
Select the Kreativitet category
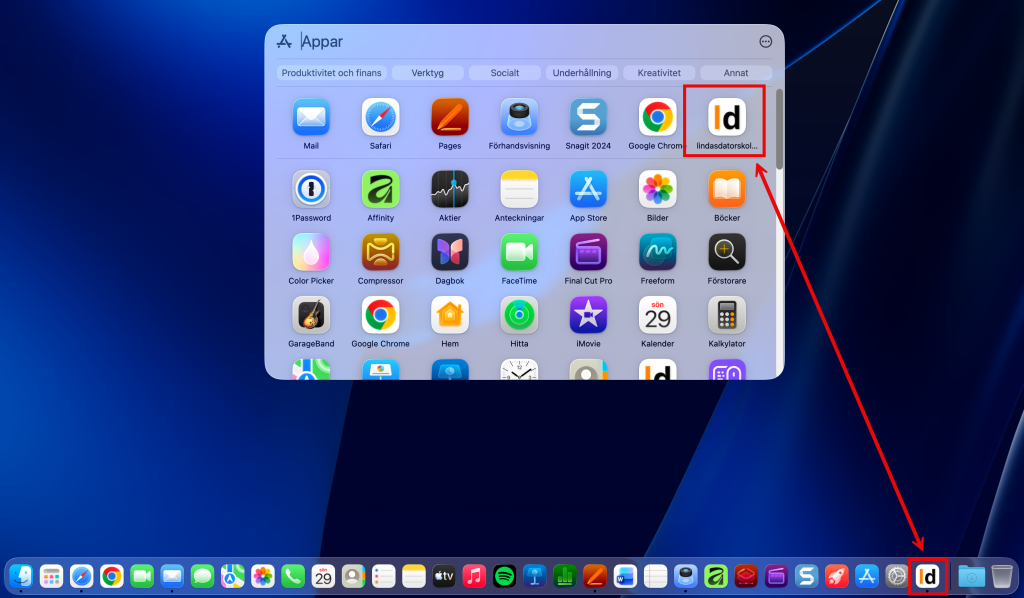pos(658,72)
